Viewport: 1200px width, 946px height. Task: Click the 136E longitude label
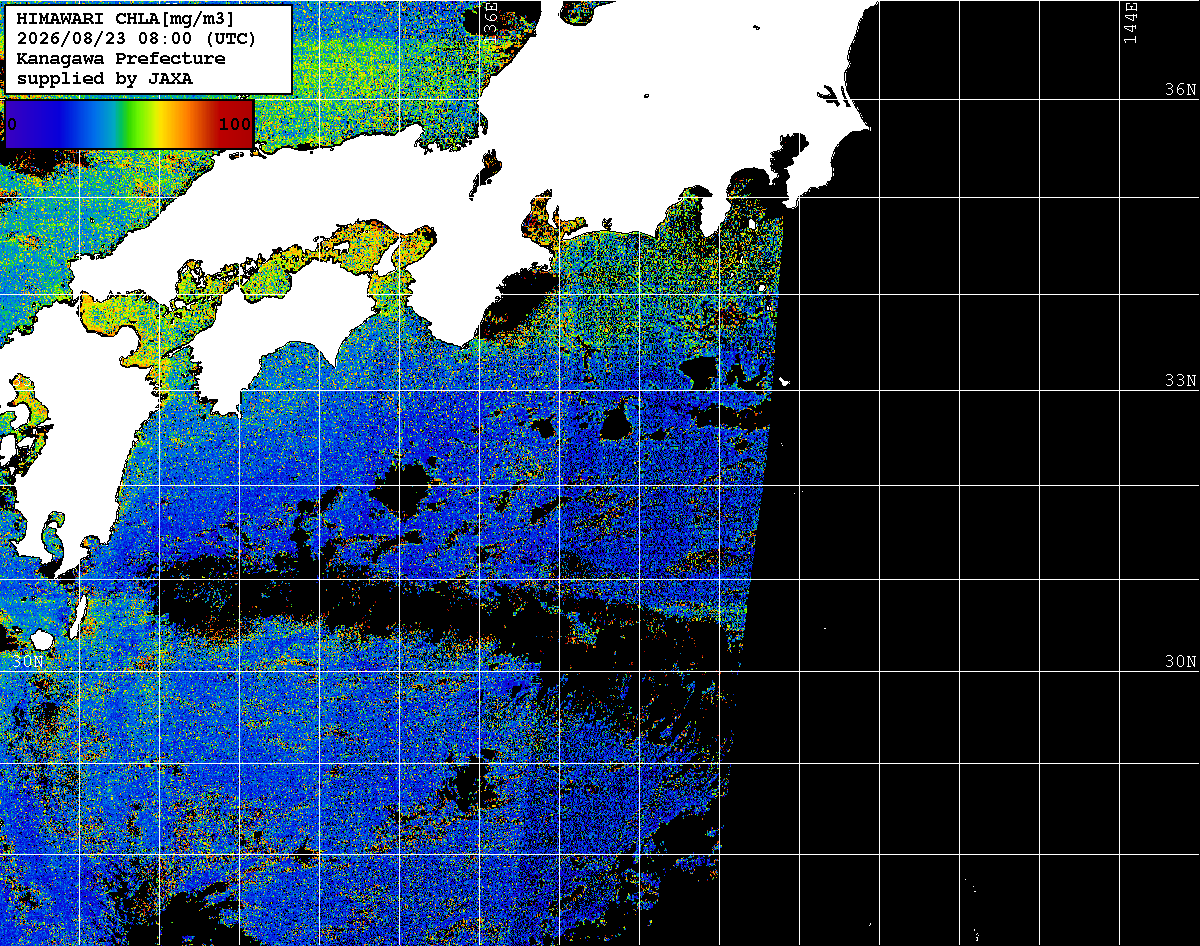click(x=490, y=22)
